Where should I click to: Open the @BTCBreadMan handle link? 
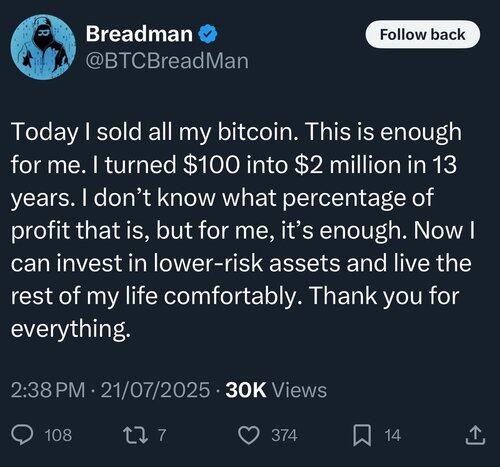[167, 61]
